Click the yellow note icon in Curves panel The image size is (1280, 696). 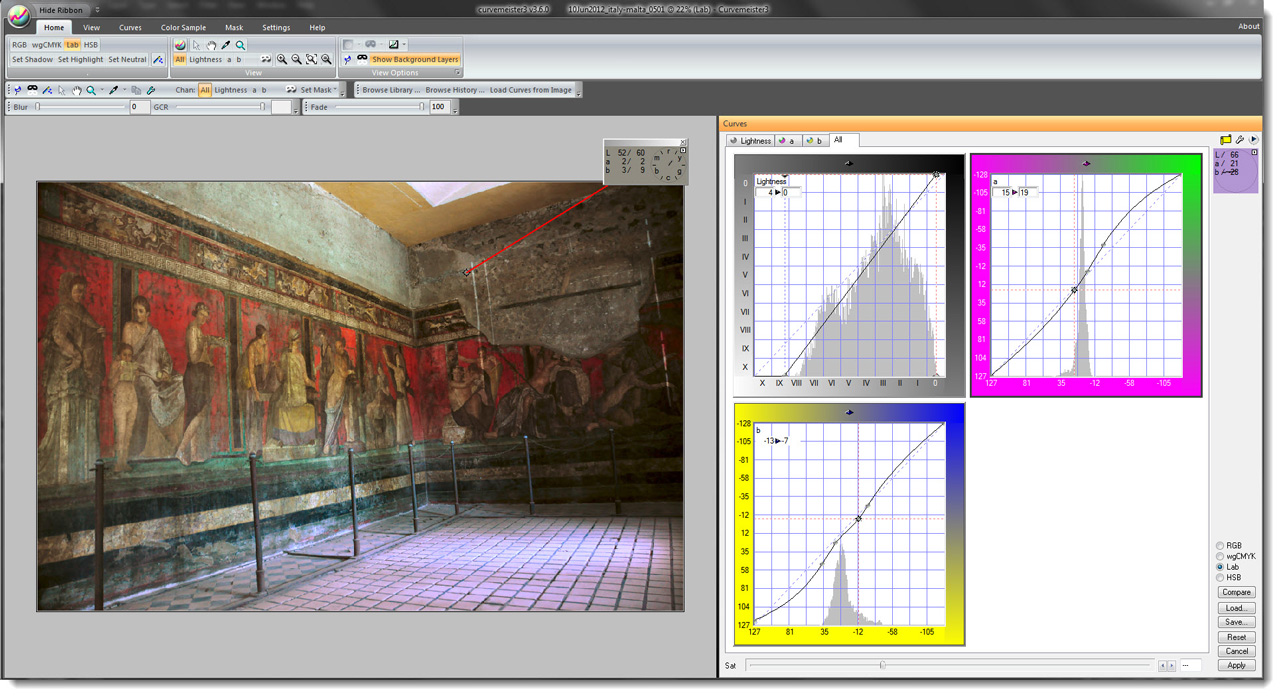pyautogui.click(x=1226, y=139)
